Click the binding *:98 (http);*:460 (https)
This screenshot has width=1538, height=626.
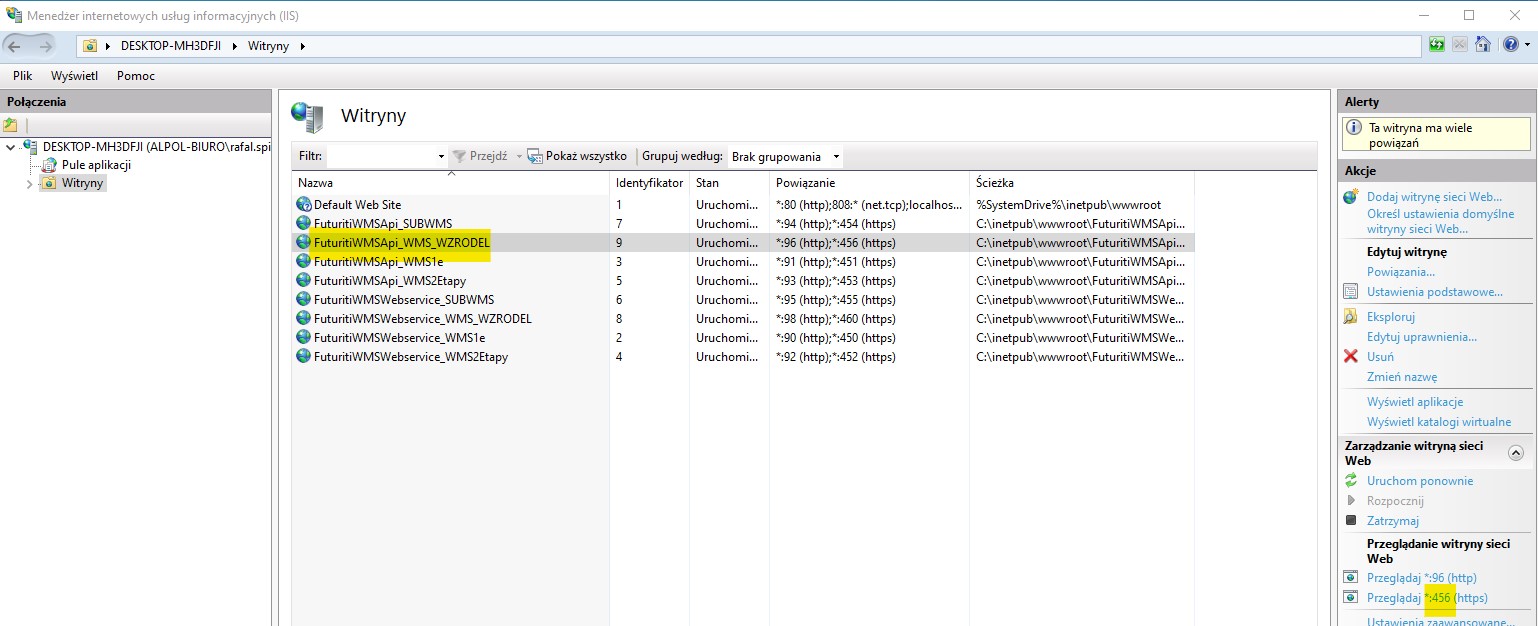tap(835, 318)
